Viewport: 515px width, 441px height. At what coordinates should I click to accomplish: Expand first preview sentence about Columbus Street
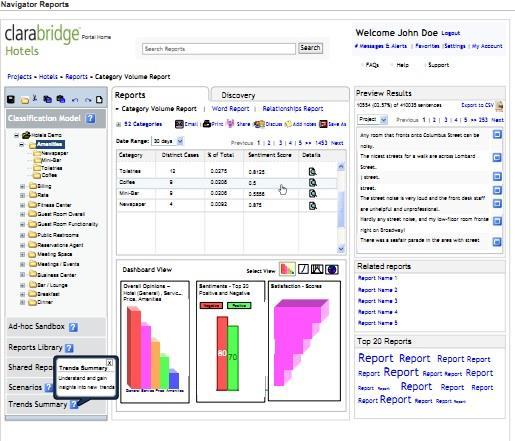[x=497, y=134]
